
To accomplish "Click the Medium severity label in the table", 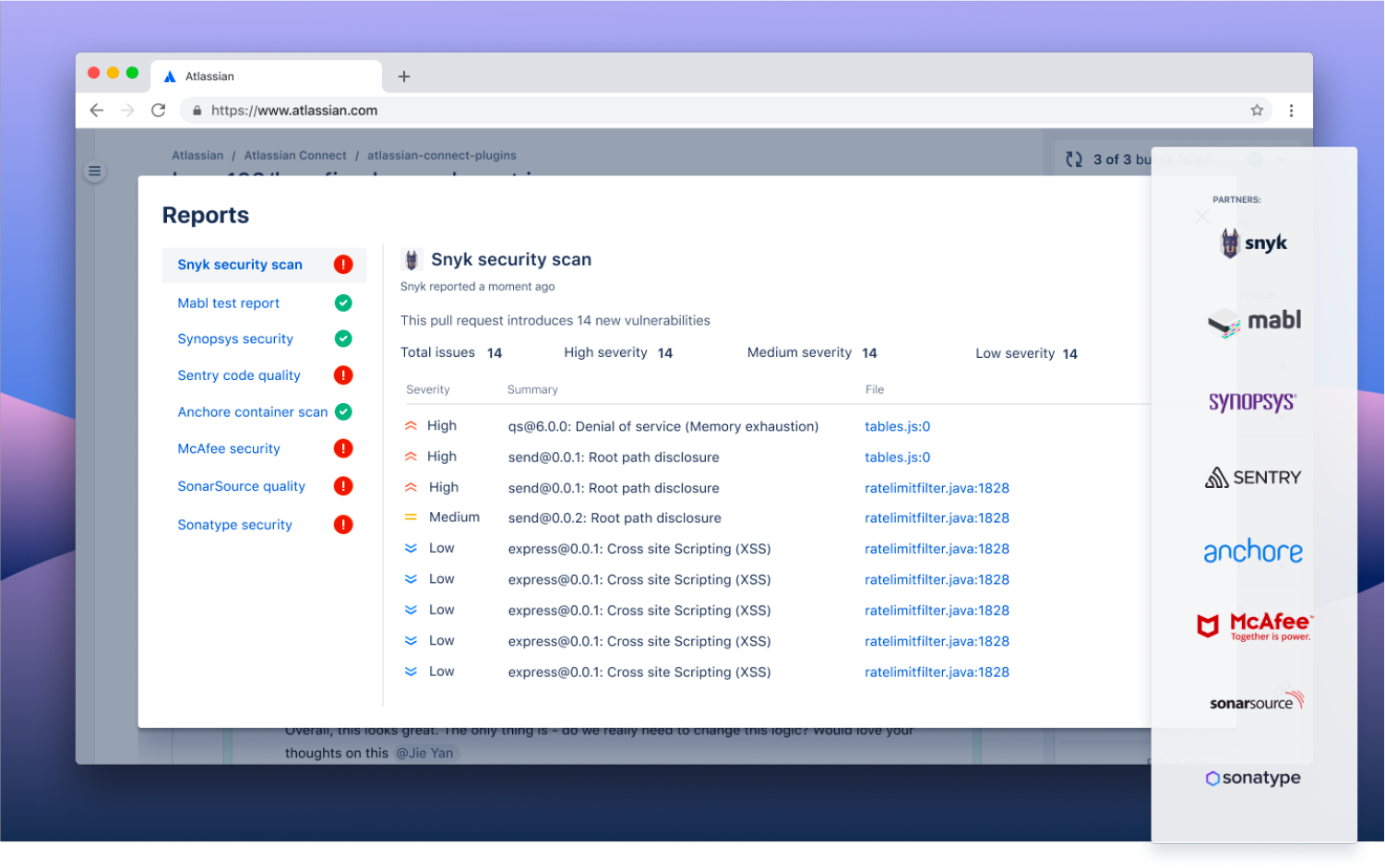I will [x=454, y=517].
